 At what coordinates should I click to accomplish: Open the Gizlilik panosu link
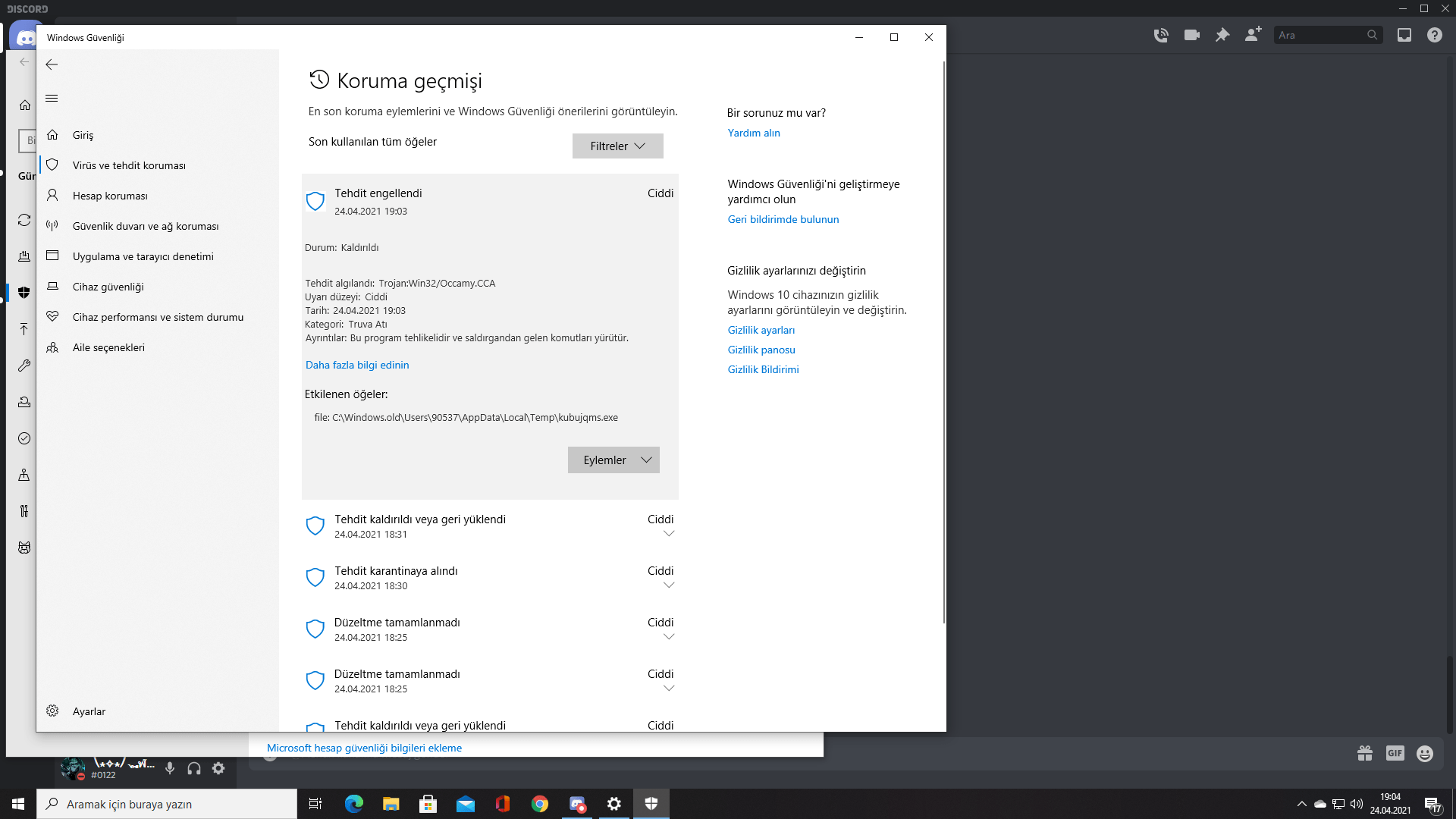[x=761, y=350]
